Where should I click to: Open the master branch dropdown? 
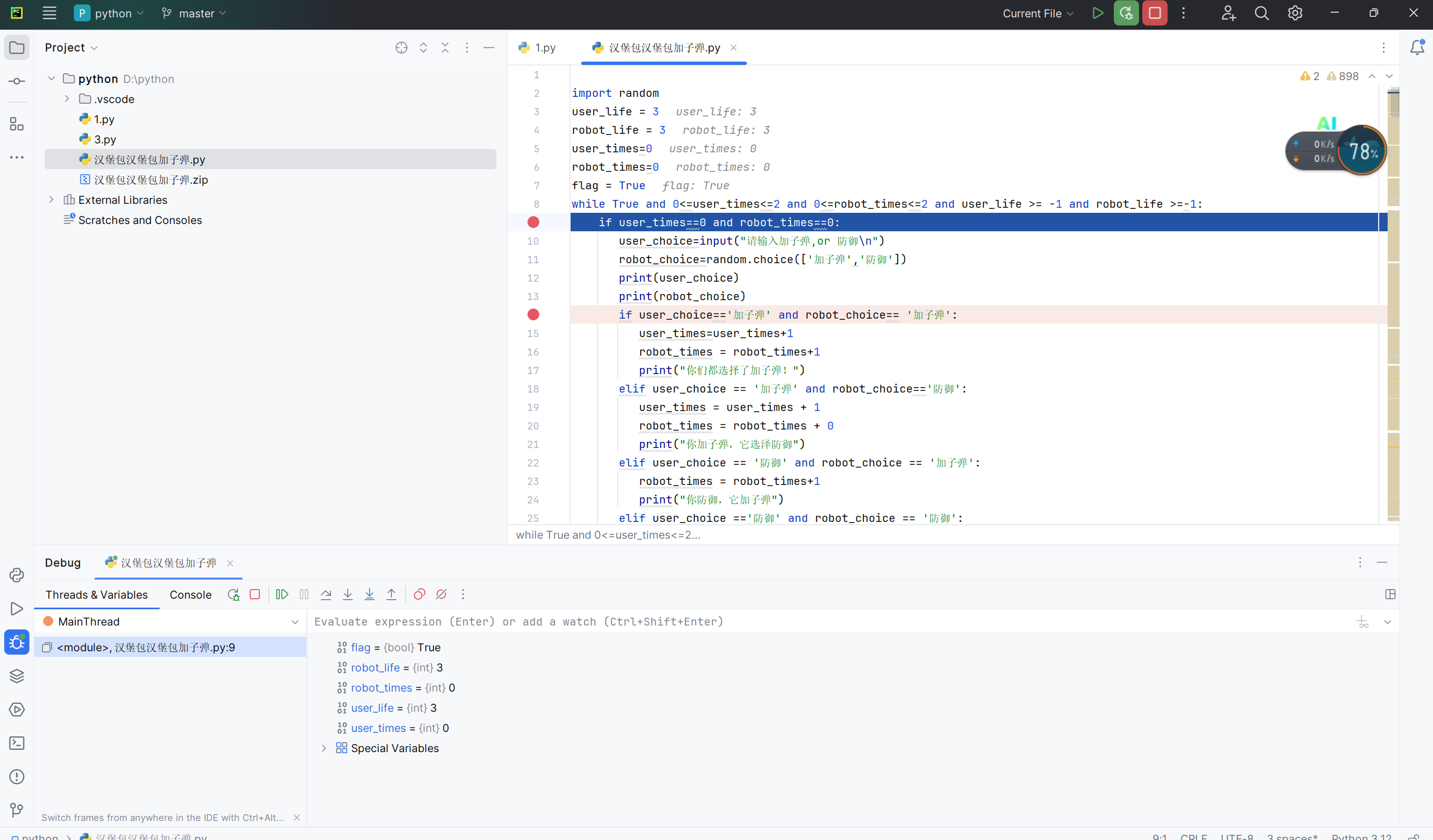(x=194, y=13)
